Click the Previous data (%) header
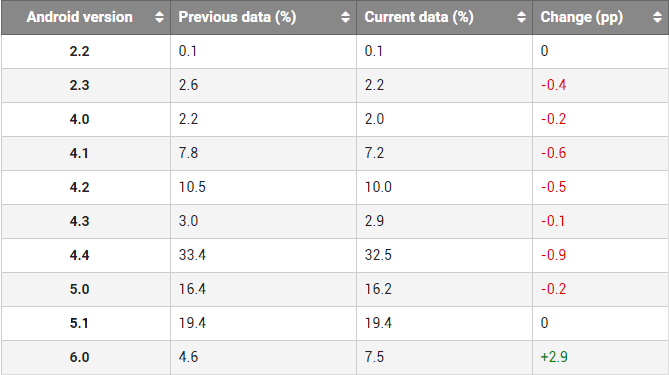Screen dimensions: 669x375 264,17
